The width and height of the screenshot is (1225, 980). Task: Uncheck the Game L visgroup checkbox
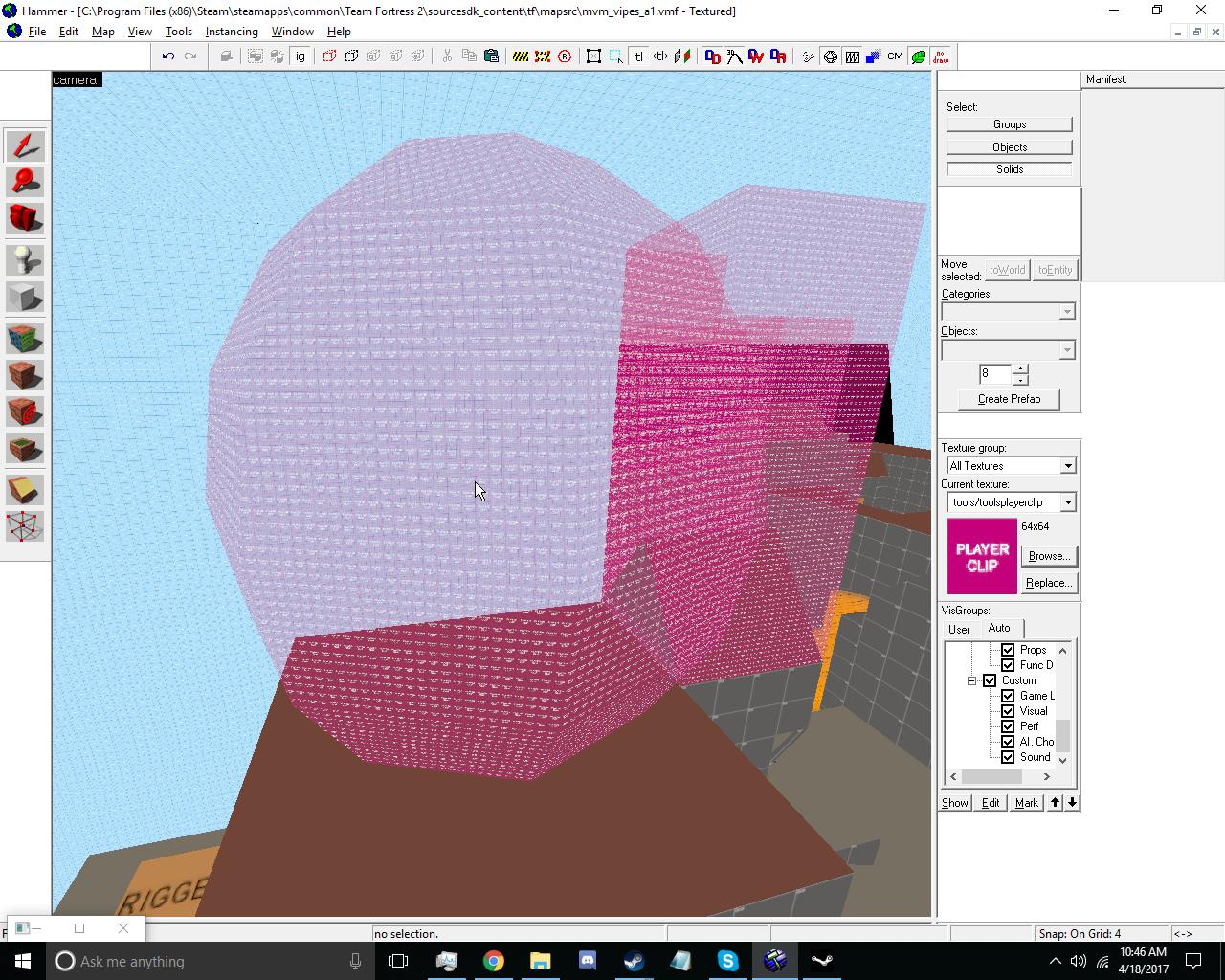[1008, 696]
